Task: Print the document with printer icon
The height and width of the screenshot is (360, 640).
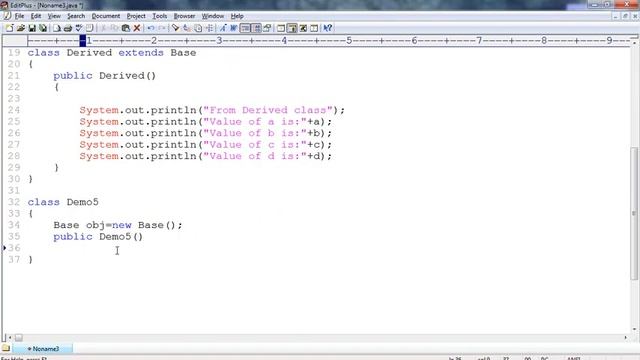Action: pos(68,28)
